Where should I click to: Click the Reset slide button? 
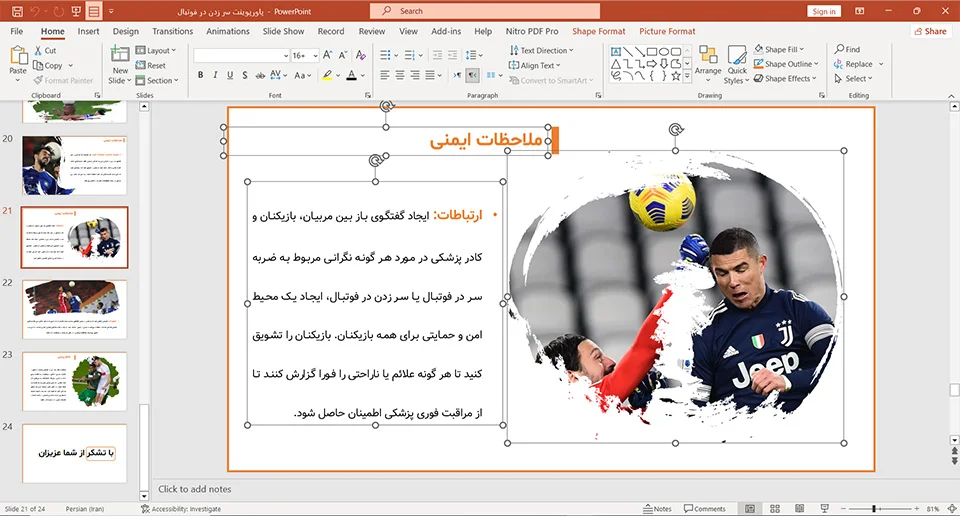pyautogui.click(x=151, y=65)
